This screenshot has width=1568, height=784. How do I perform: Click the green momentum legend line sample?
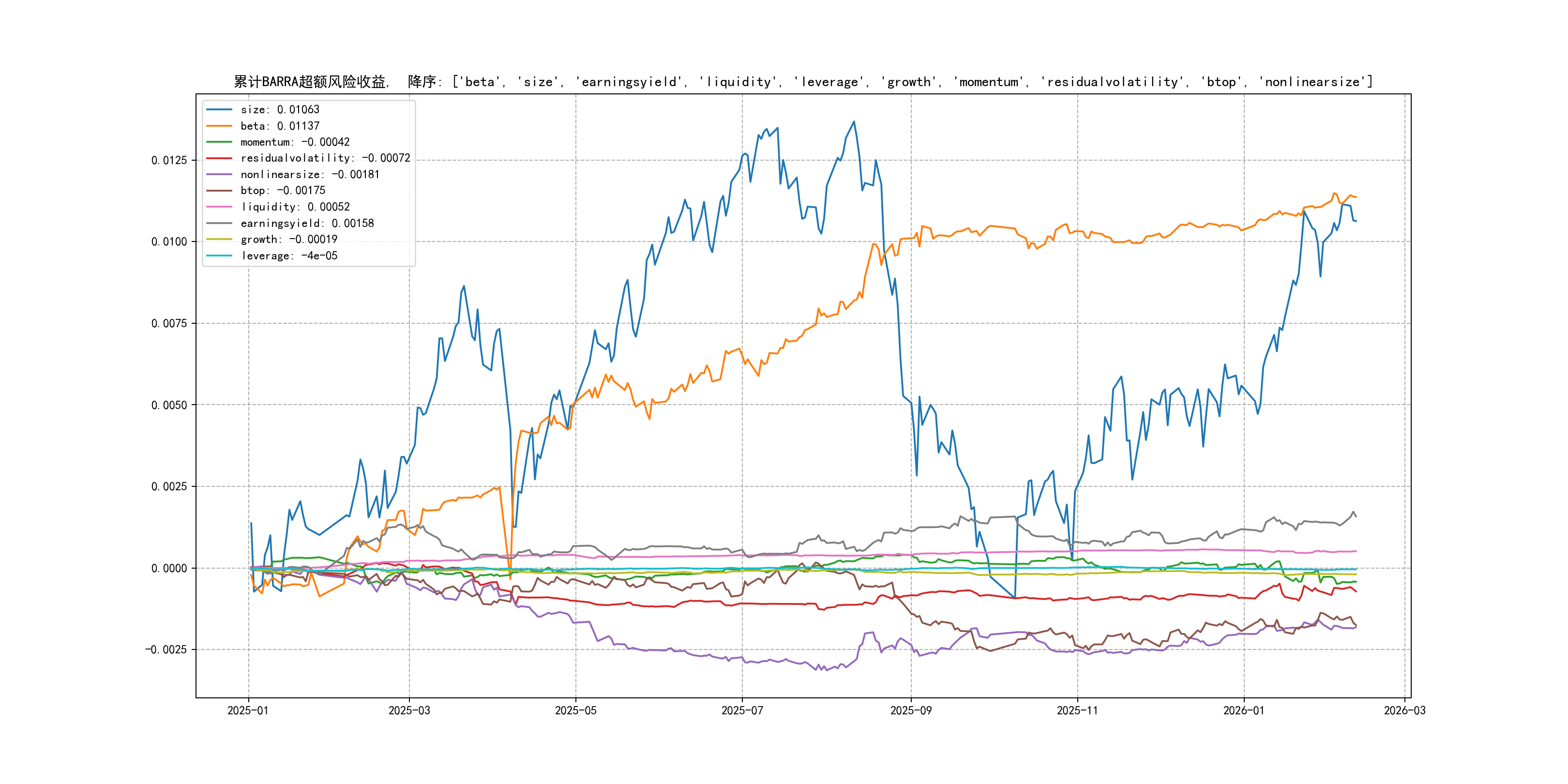[x=219, y=142]
